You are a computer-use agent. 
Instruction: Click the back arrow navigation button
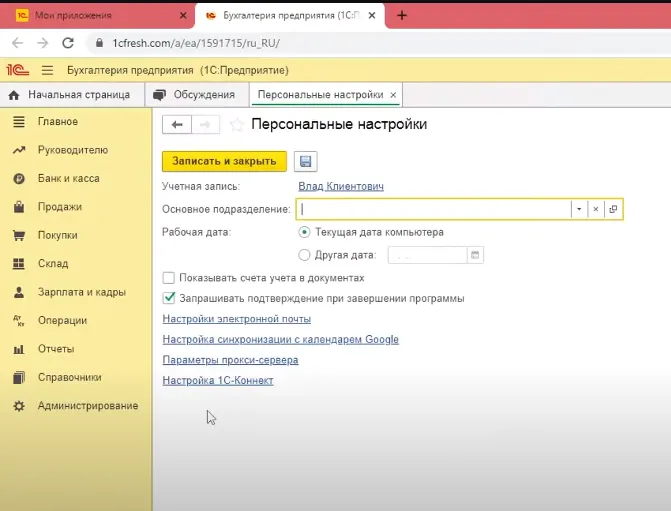pyautogui.click(x=177, y=125)
